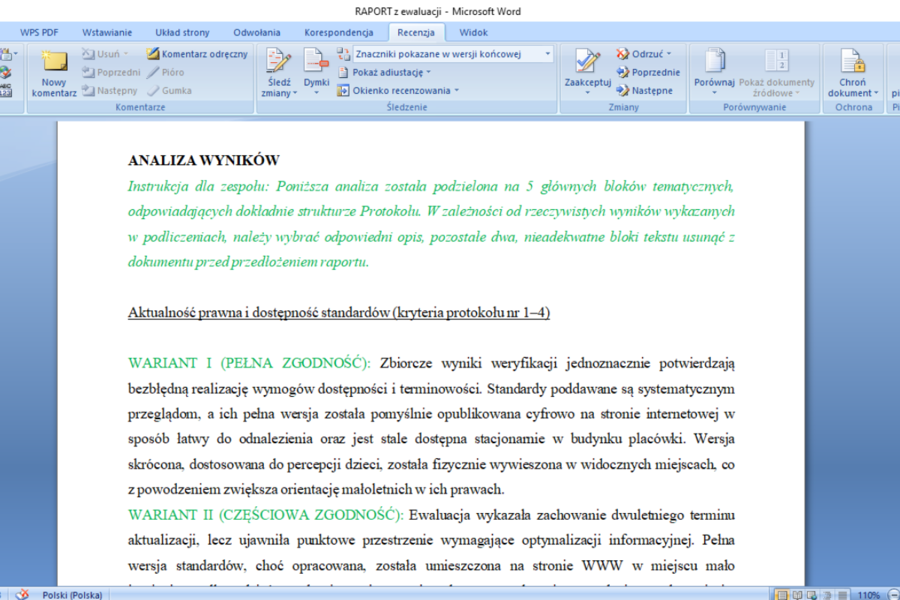Click the 110% zoom level
The height and width of the screenshot is (600, 900).
click(868, 595)
